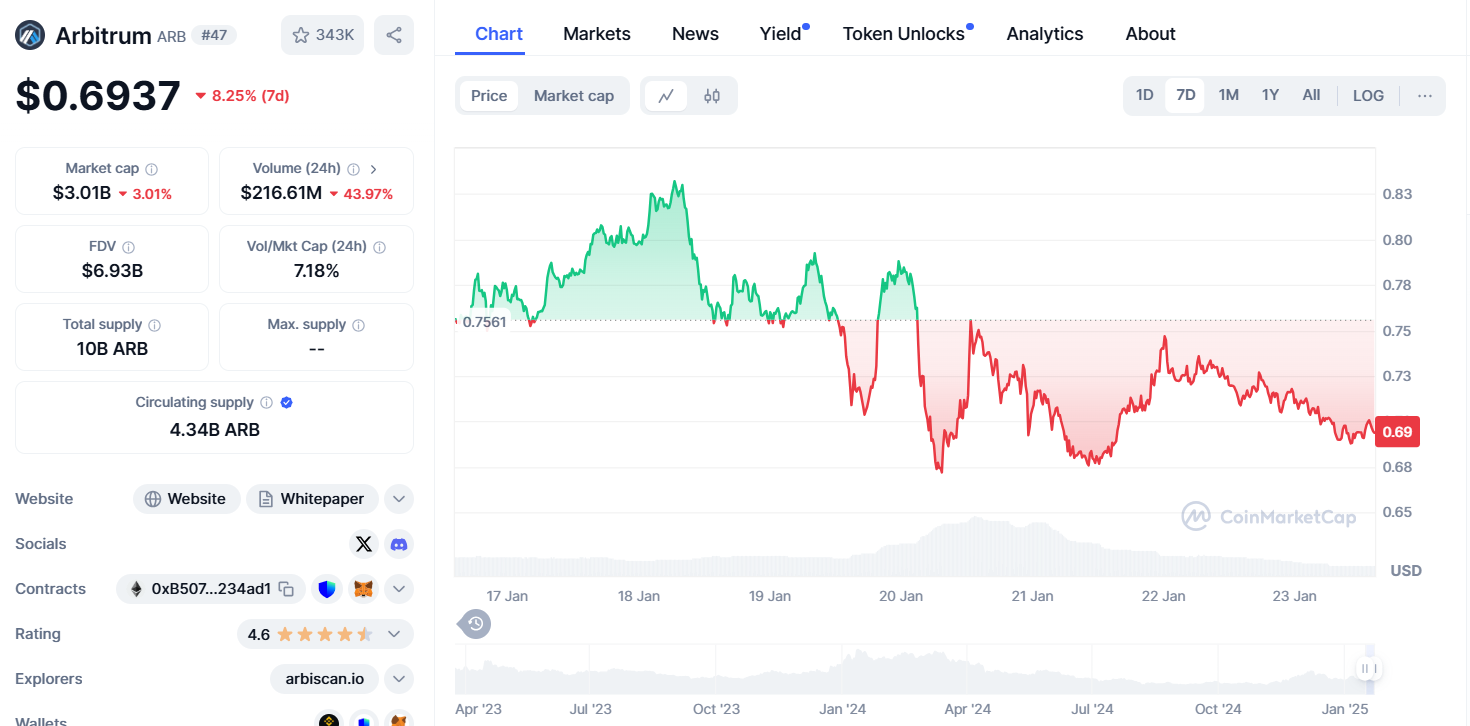This screenshot has height=726, width=1470.
Task: Click the share icon next to watchlist
Action: (394, 35)
